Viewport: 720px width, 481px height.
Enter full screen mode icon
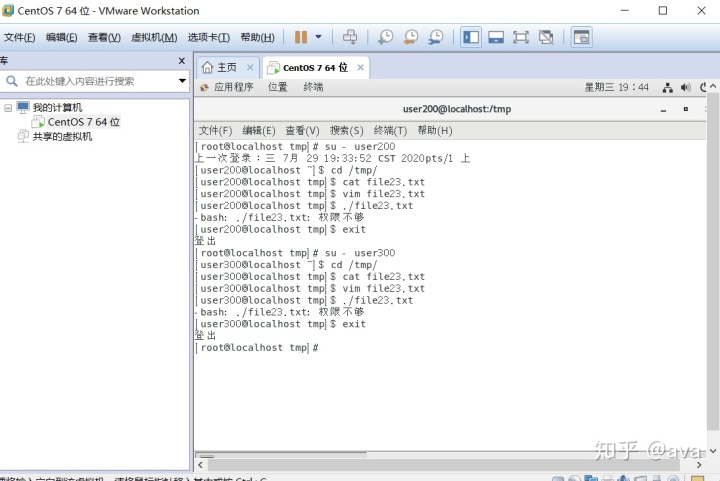(x=521, y=37)
